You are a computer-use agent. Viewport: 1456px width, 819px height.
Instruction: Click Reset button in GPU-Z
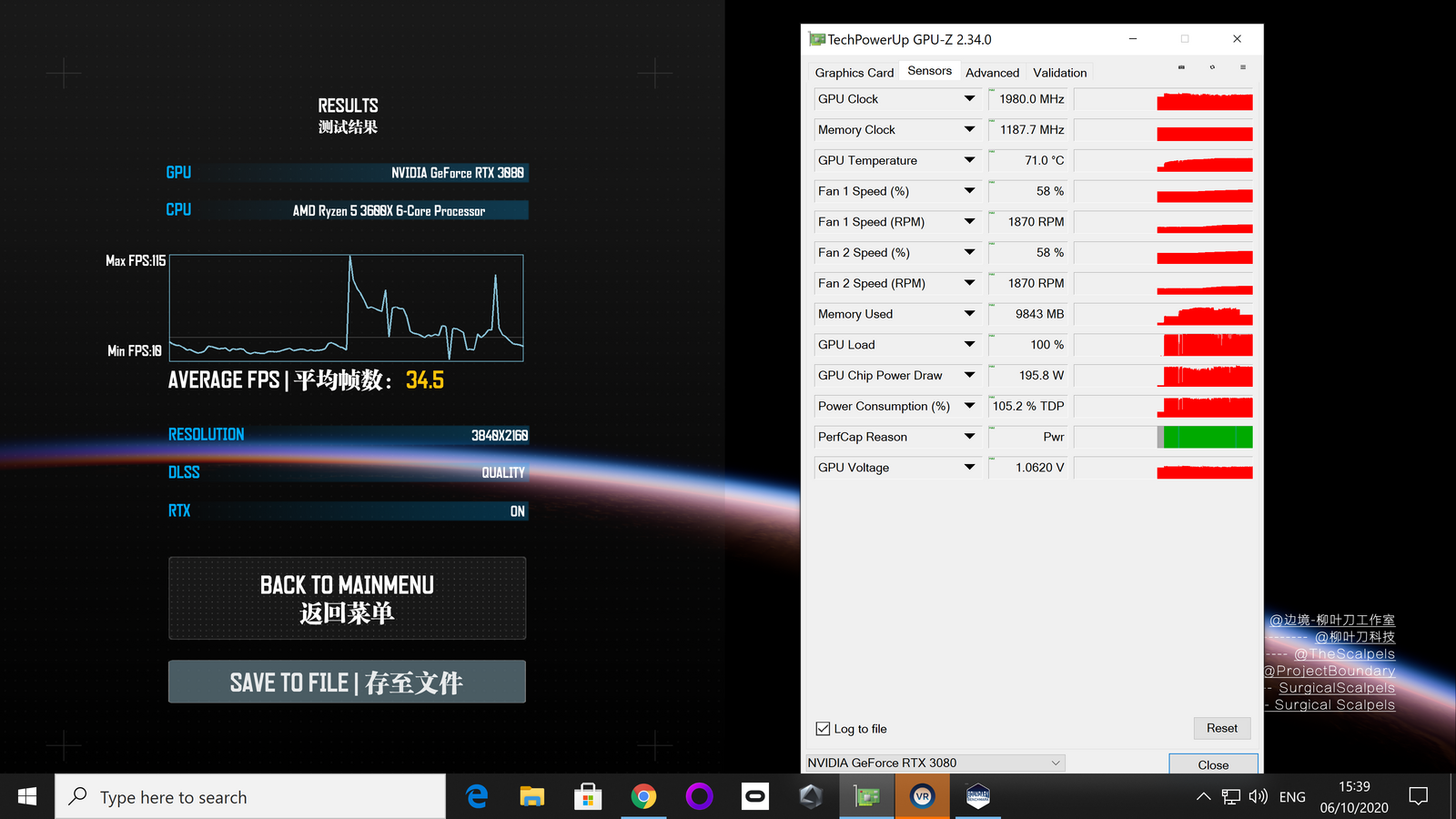point(1222,728)
